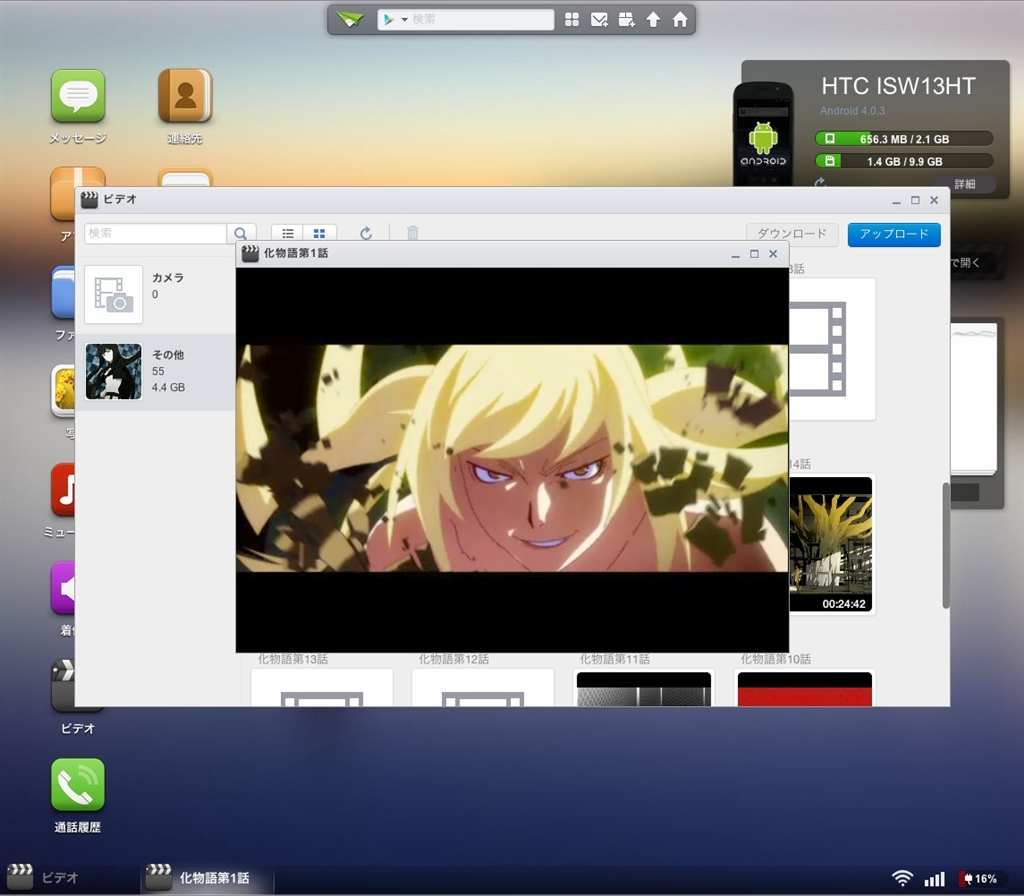Click the trash delete icon
The image size is (1024, 896).
coord(413,233)
